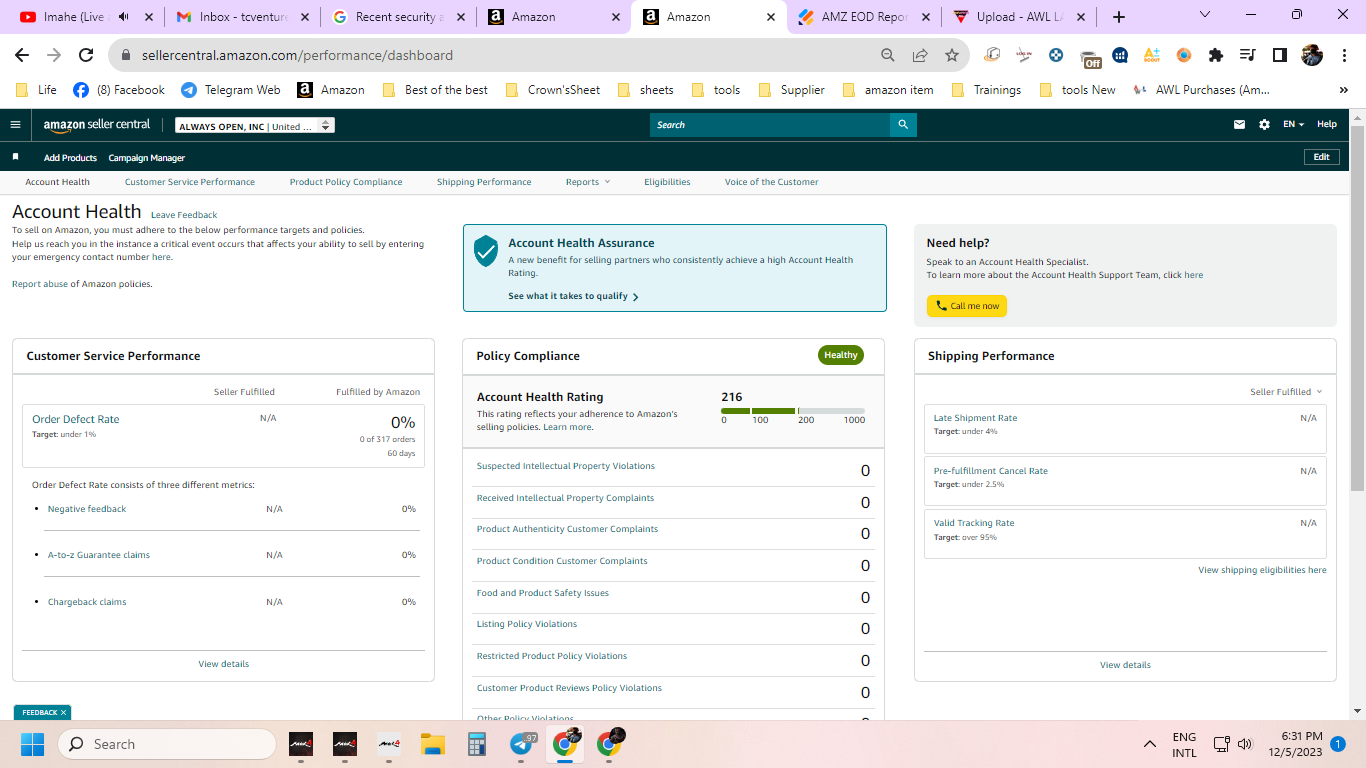View site information via the lock icon
Screen dimensions: 1366x768
127,55
